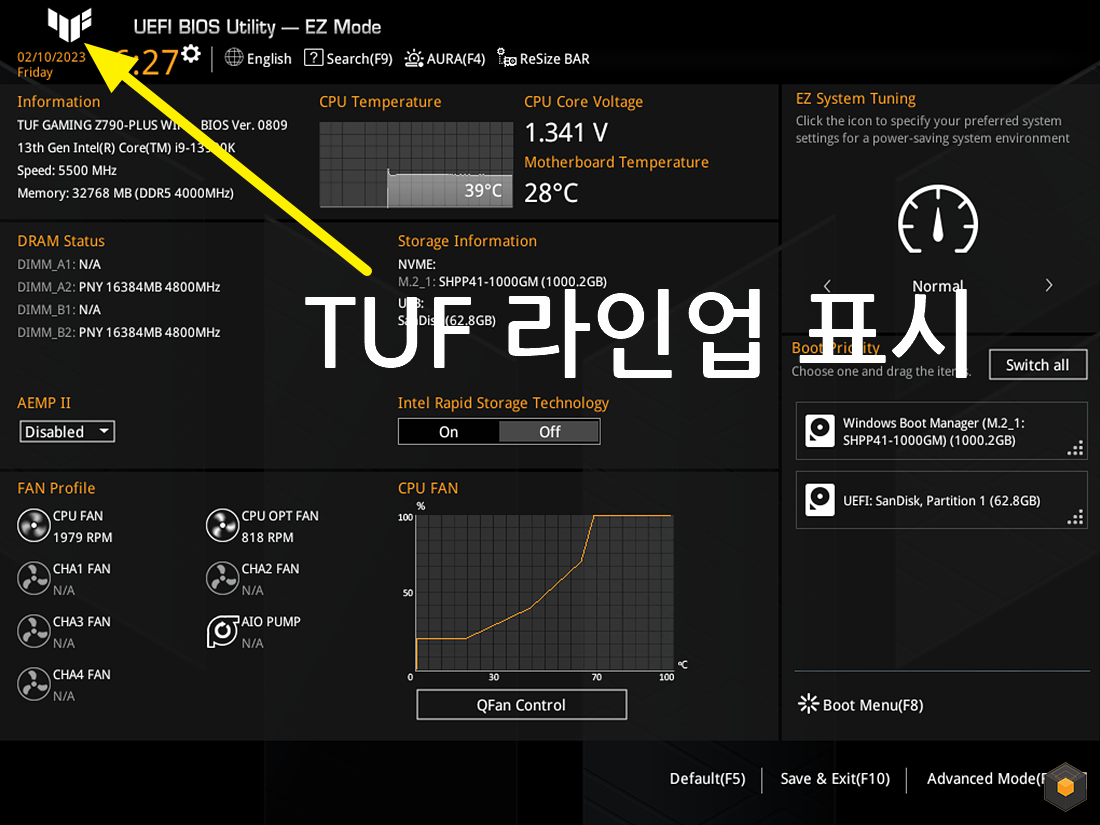Screen dimensions: 1100x825
Task: Select the Windows Boot Manager boot entry
Action: pyautogui.click(x=940, y=432)
